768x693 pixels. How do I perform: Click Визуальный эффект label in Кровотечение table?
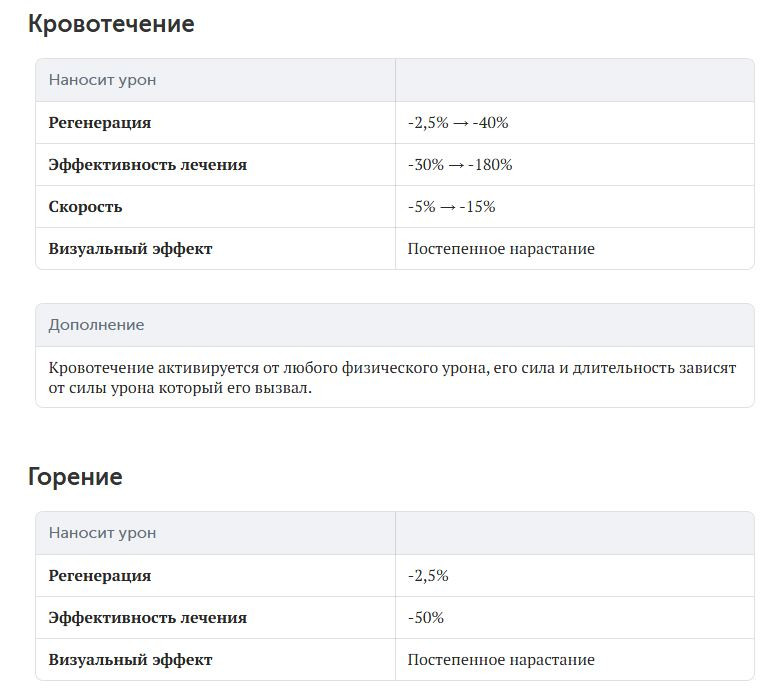tap(130, 249)
